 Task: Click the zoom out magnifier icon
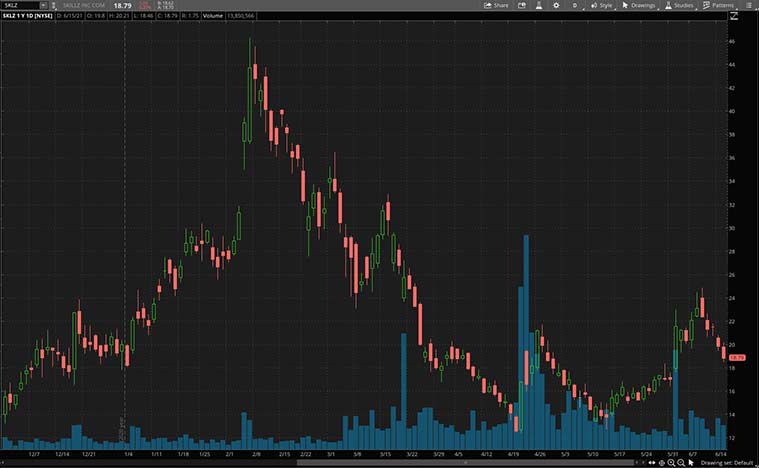tap(680, 462)
